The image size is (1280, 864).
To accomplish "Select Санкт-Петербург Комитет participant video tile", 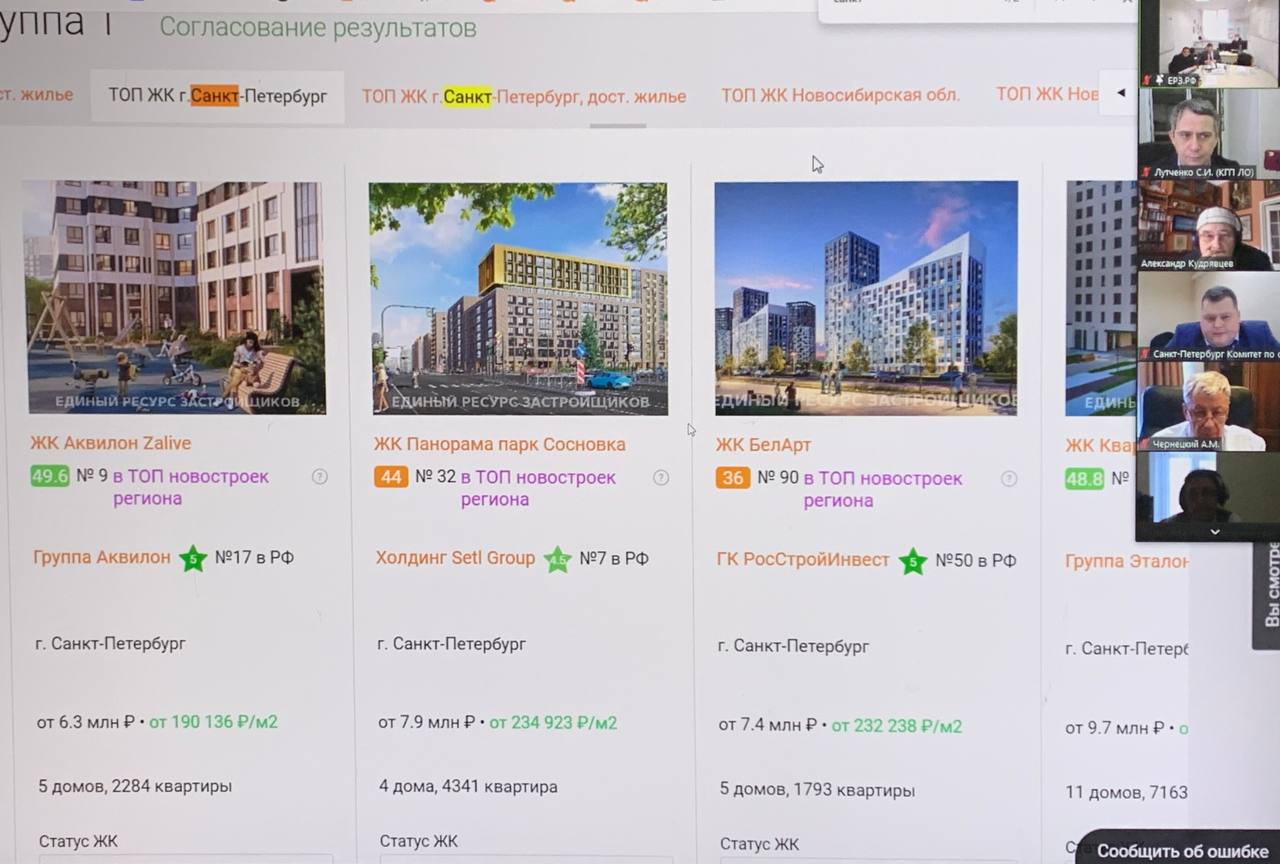I will click(x=1208, y=316).
